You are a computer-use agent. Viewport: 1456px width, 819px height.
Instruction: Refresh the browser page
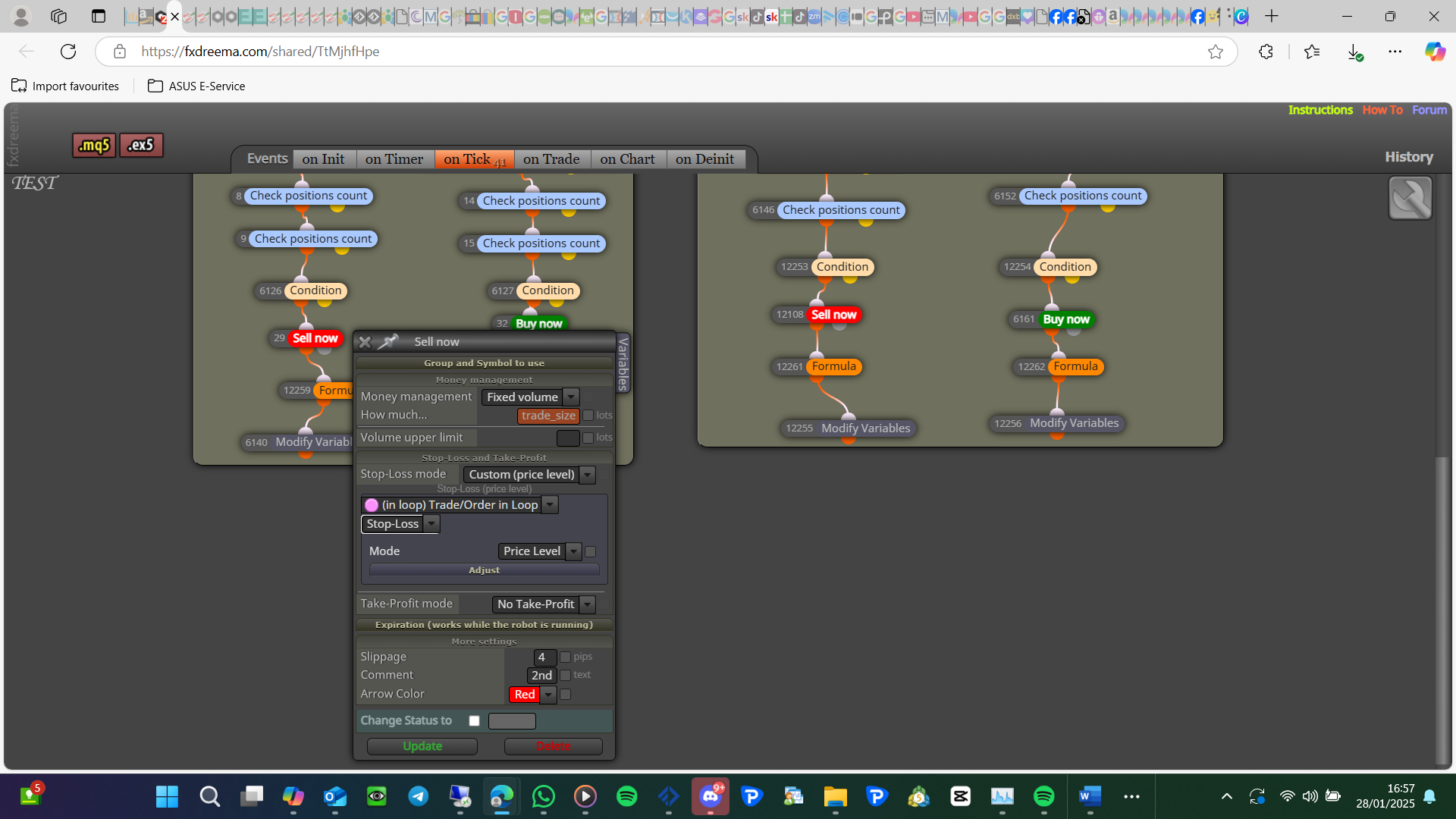tap(68, 52)
